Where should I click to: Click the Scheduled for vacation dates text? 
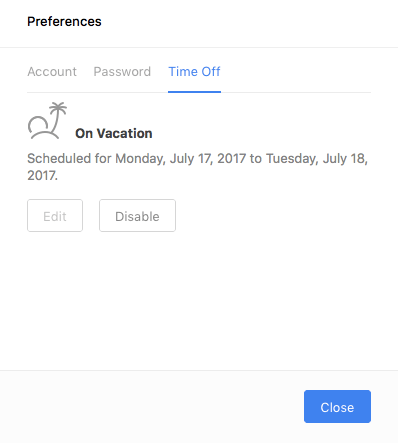tap(197, 167)
